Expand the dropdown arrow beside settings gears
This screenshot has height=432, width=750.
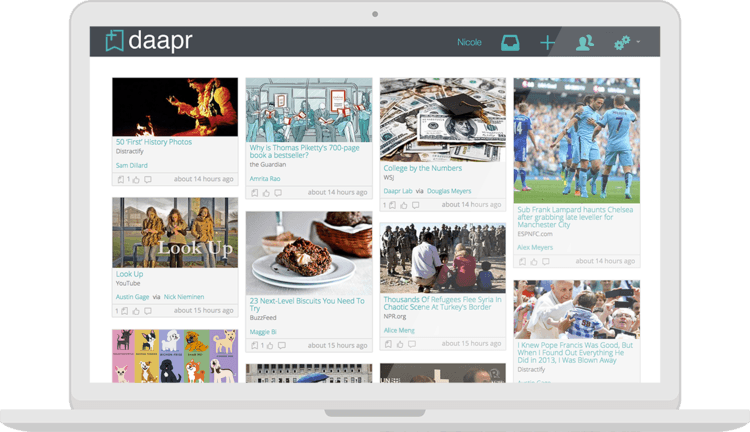pos(638,42)
